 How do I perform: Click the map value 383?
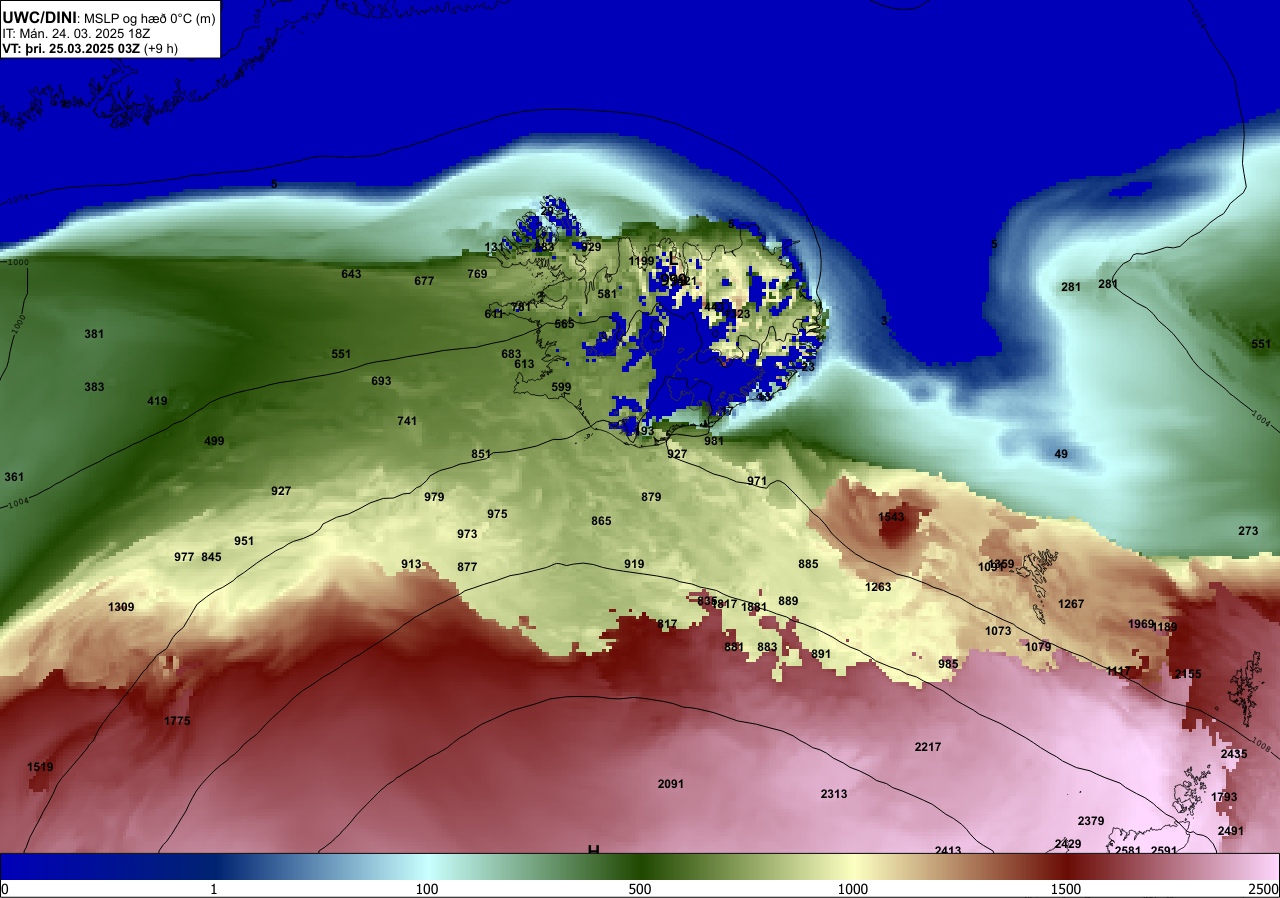click(94, 387)
